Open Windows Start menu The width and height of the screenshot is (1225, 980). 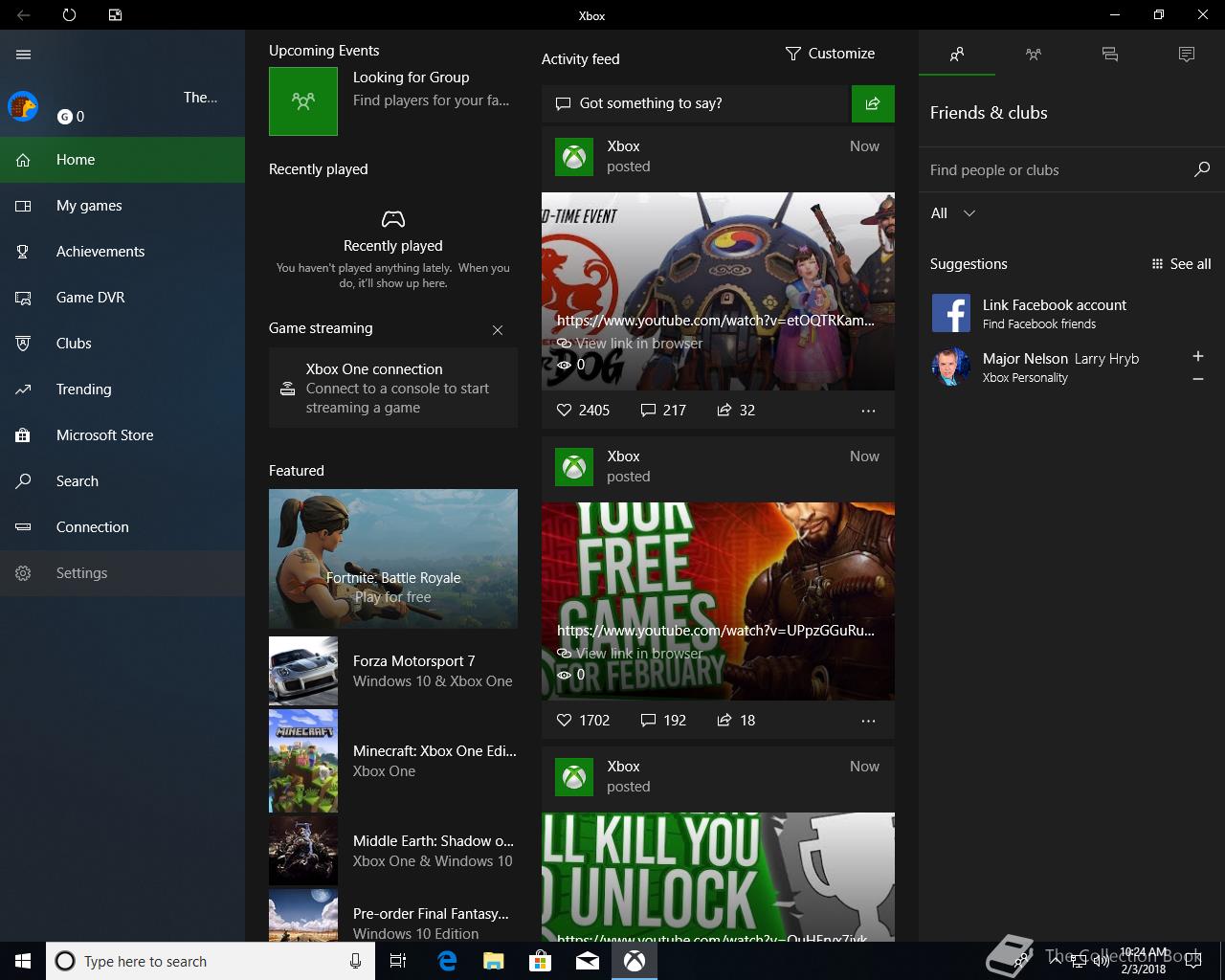point(23,961)
